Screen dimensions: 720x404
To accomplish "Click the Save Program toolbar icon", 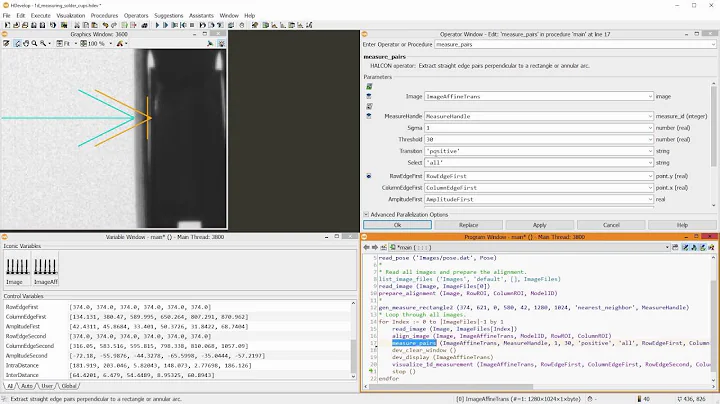I will [34, 25].
